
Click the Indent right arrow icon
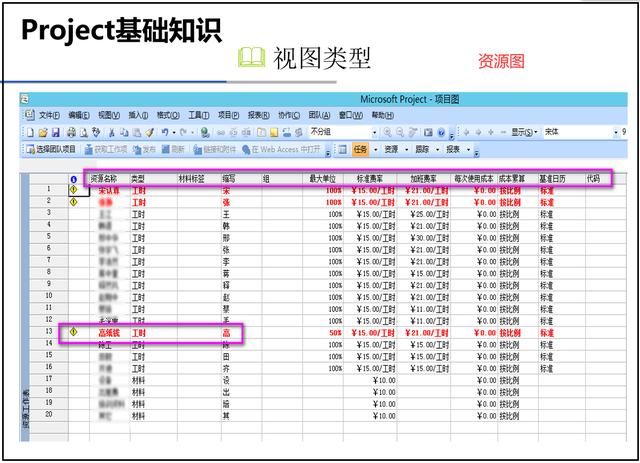(479, 132)
